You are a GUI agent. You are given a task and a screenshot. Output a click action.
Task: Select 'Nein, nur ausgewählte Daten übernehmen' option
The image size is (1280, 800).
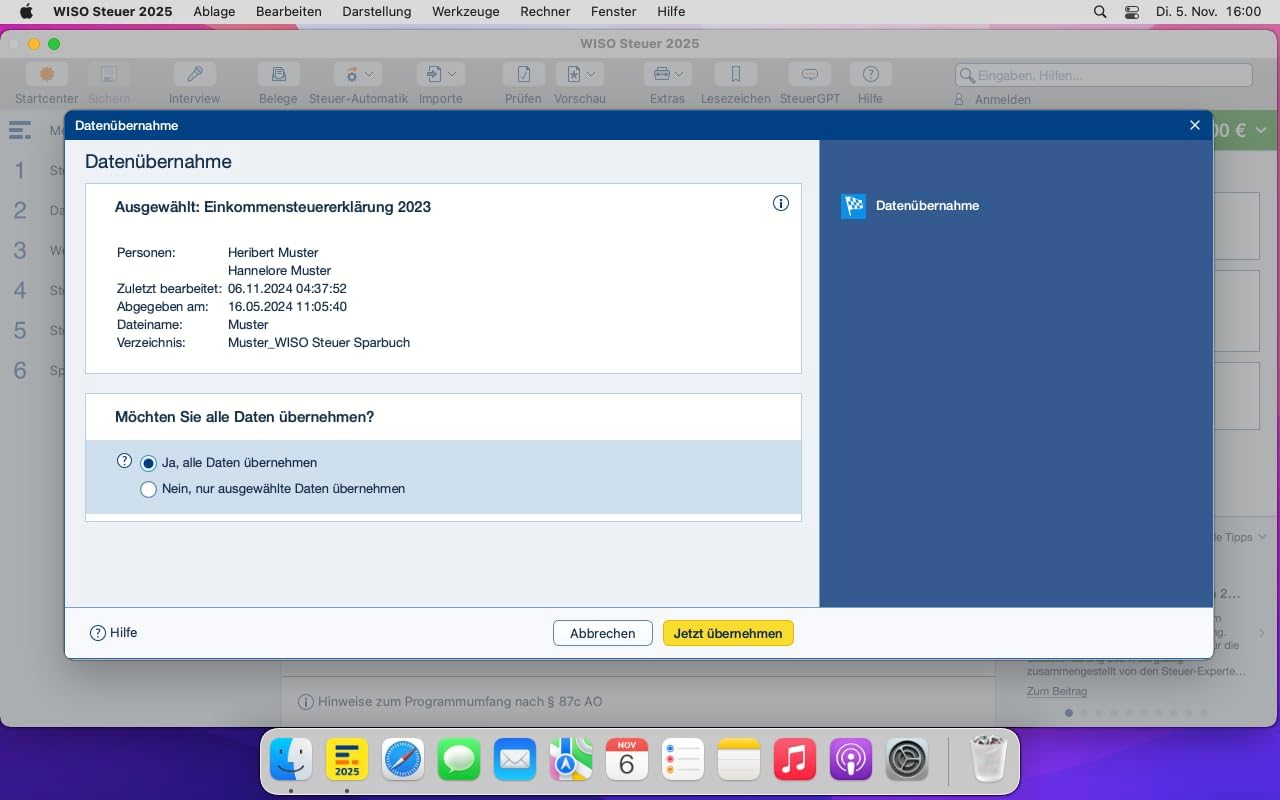tap(149, 489)
